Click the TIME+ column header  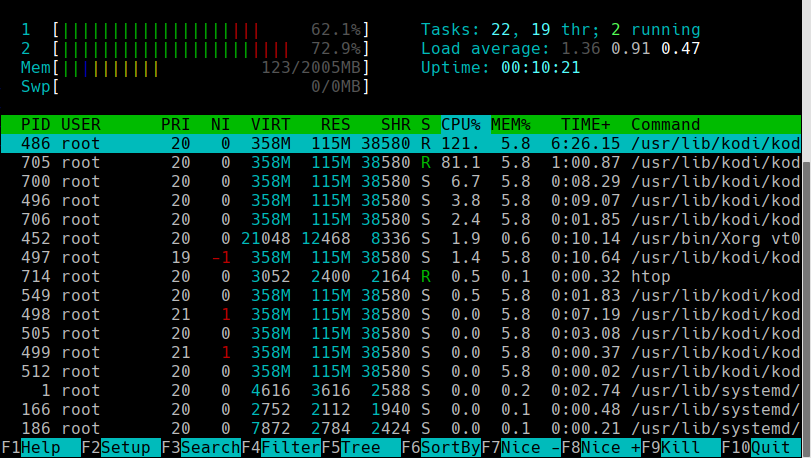point(586,125)
